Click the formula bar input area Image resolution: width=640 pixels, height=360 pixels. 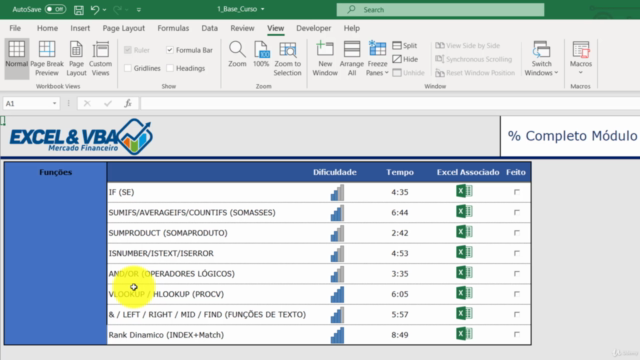[390, 103]
